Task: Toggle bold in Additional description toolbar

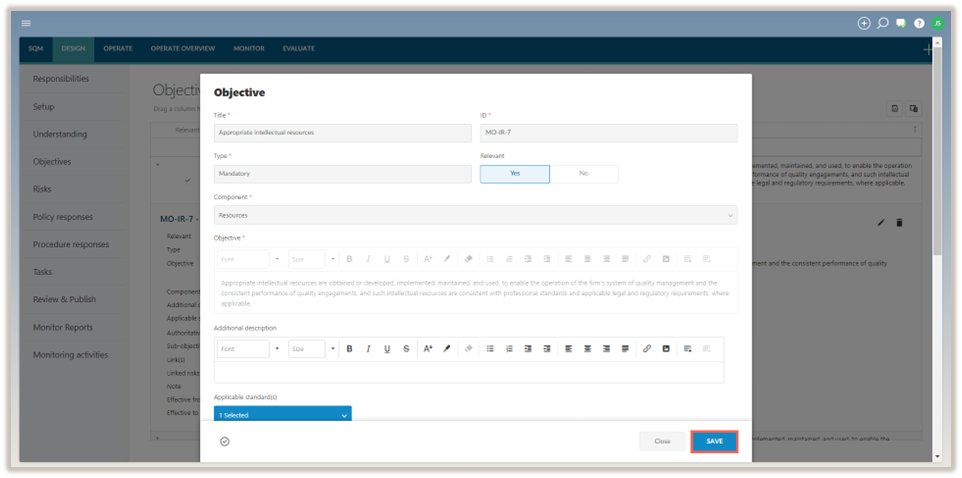Action: click(x=349, y=349)
